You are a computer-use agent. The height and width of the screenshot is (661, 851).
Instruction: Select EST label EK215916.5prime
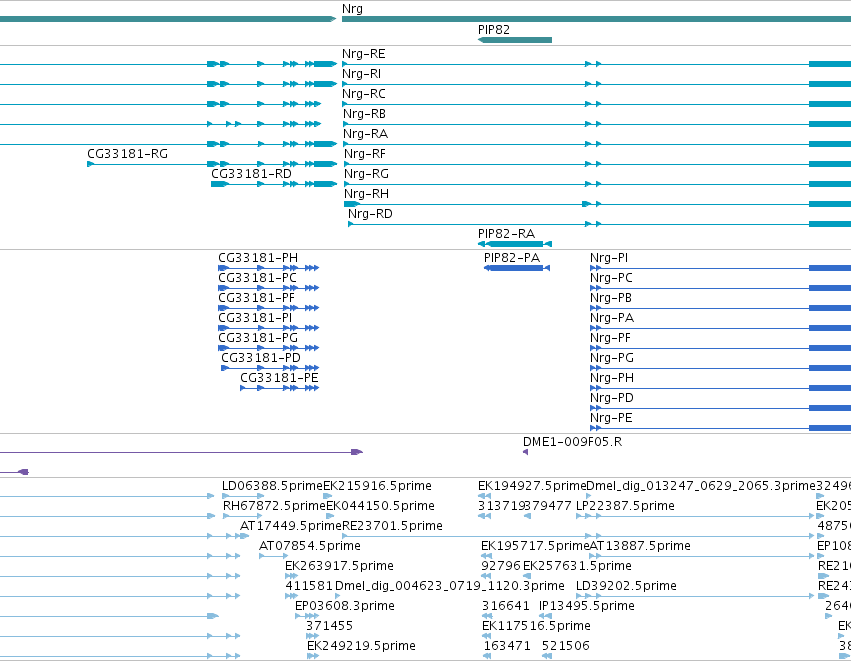coord(377,486)
